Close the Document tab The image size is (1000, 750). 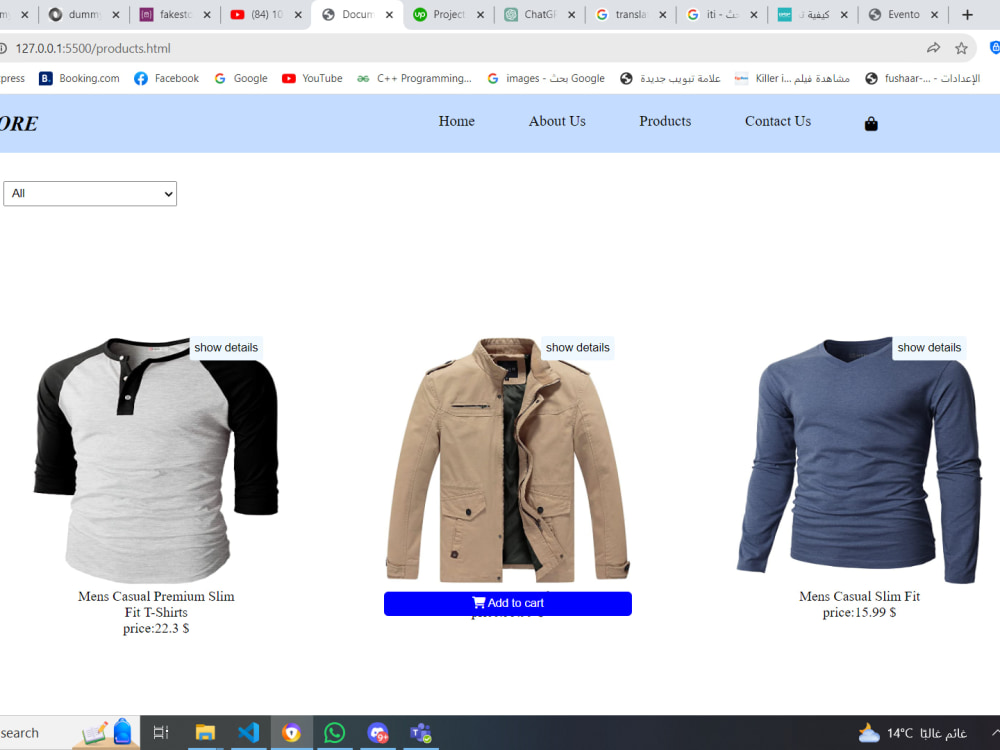389,15
